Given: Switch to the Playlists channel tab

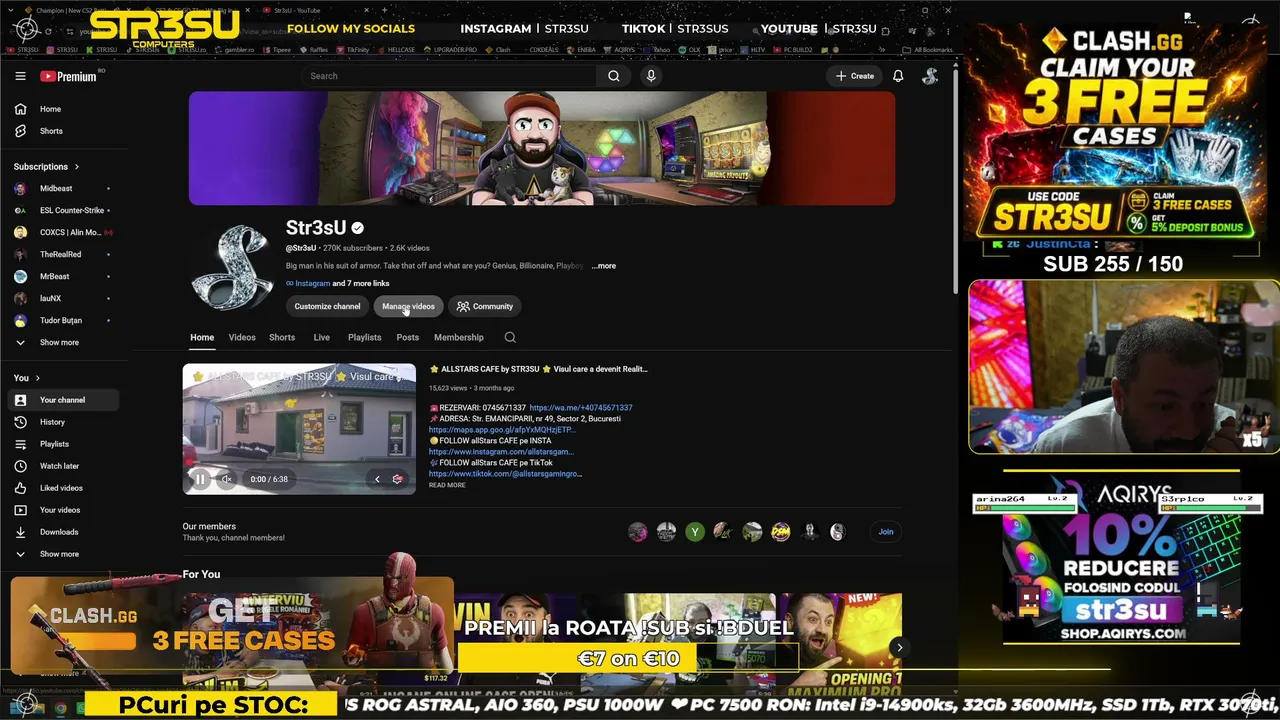Looking at the screenshot, I should 365,337.
